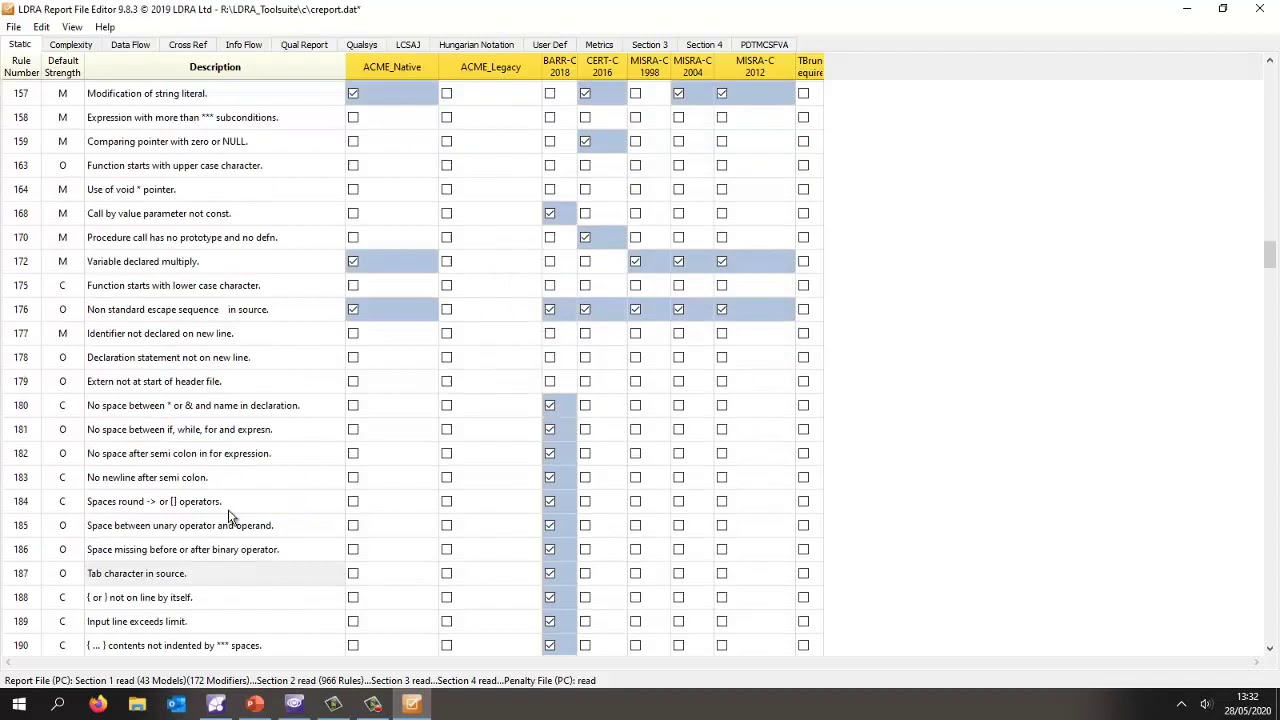Click the Description column header
Screen dimensions: 1280x720
point(215,67)
